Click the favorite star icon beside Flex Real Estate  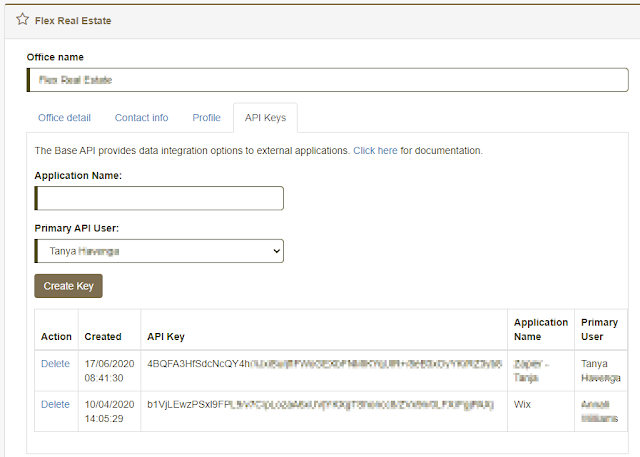click(22, 20)
